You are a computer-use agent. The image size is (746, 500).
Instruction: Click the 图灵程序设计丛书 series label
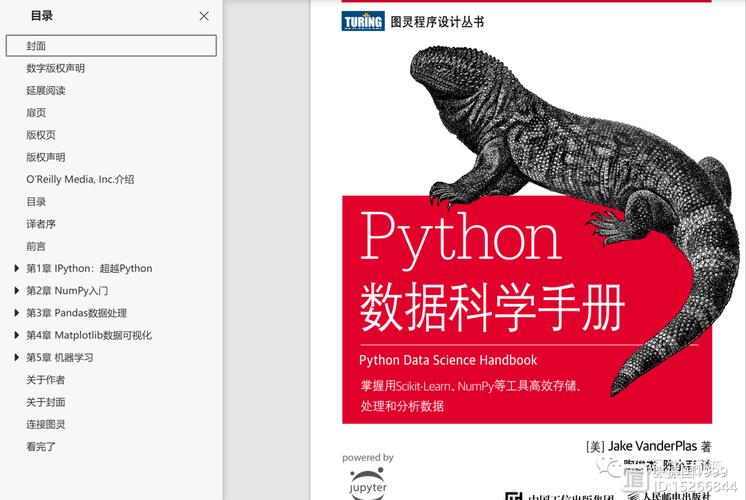437,22
